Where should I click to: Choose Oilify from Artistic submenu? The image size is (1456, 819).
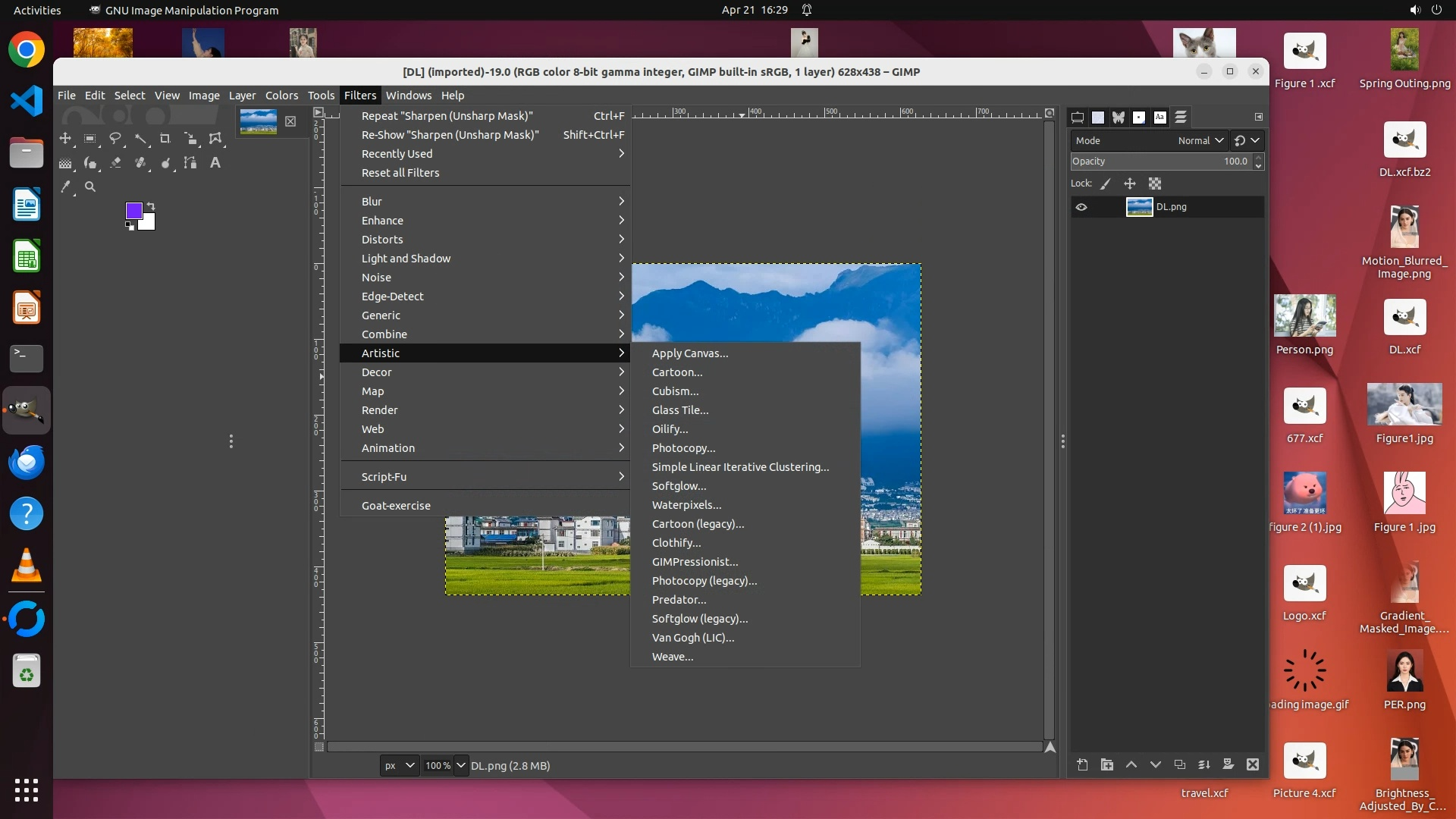670,429
